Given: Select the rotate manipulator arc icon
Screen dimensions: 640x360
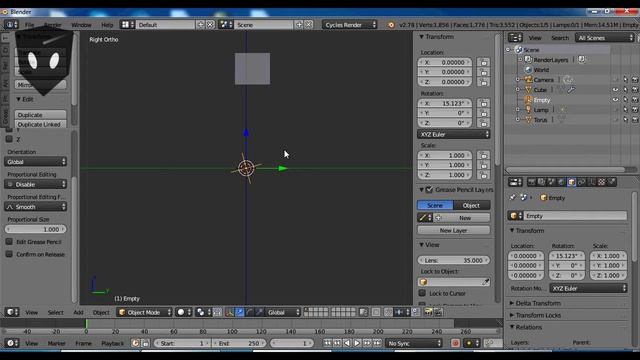Looking at the screenshot, I should (x=249, y=313).
